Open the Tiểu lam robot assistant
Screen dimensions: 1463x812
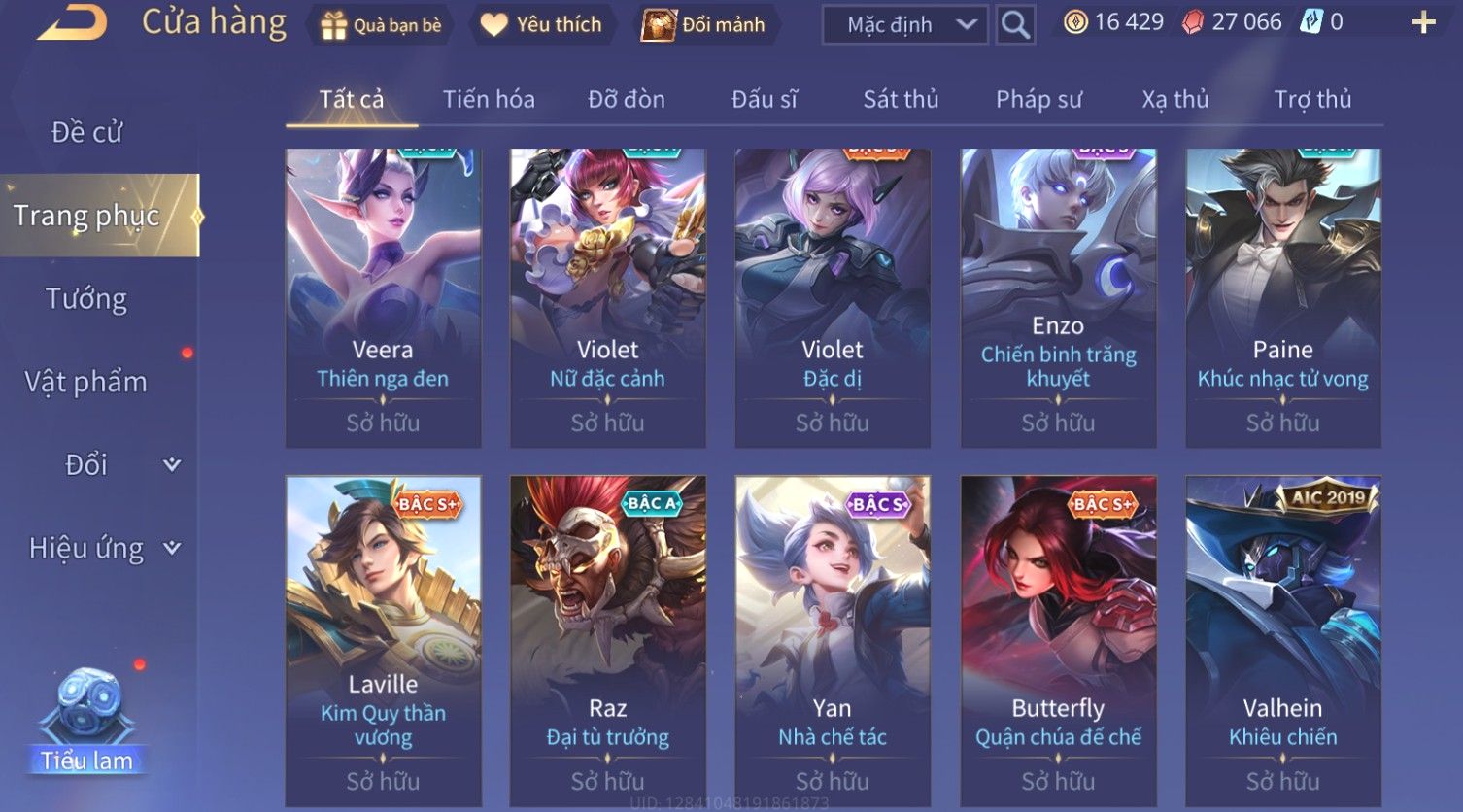86,721
